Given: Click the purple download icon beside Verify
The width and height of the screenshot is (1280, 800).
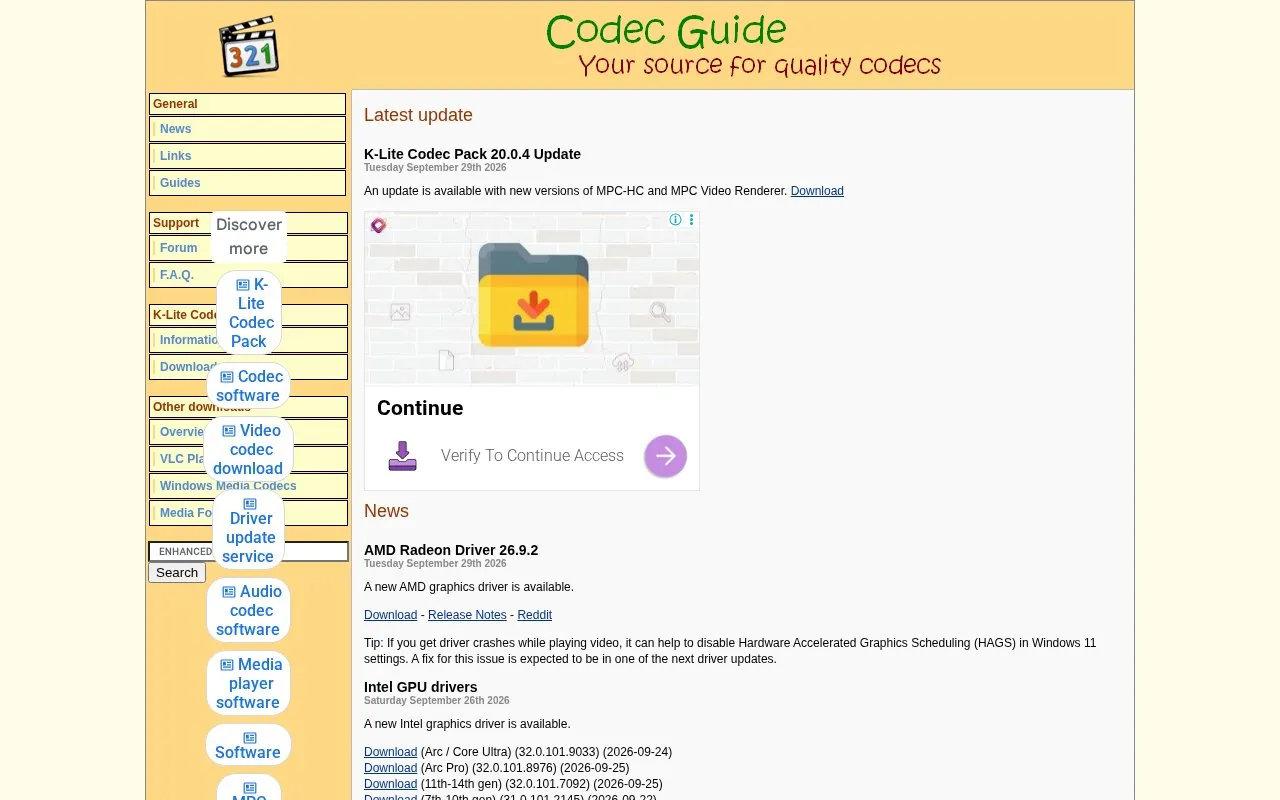Looking at the screenshot, I should coord(402,456).
